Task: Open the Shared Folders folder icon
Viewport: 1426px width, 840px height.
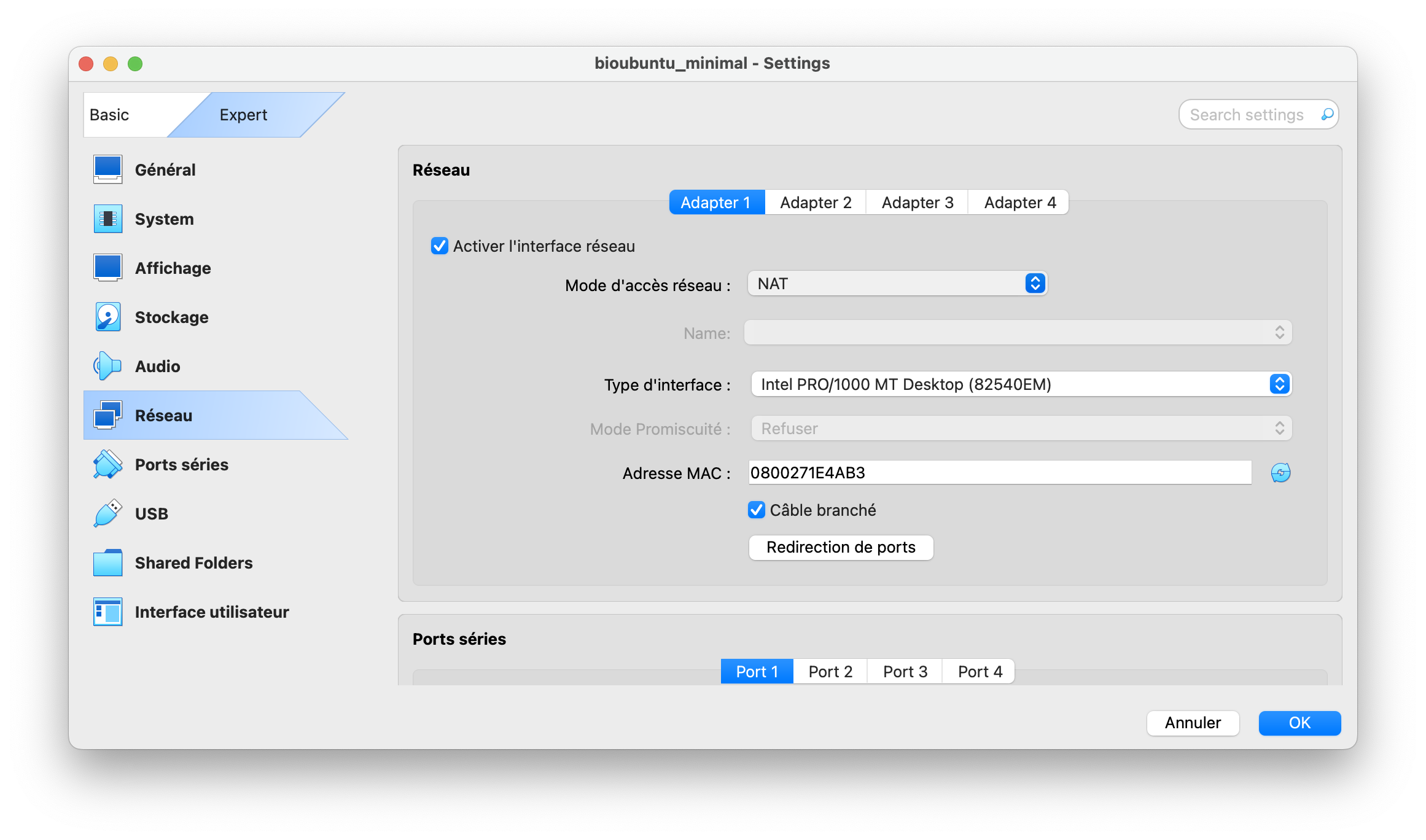Action: 107,562
